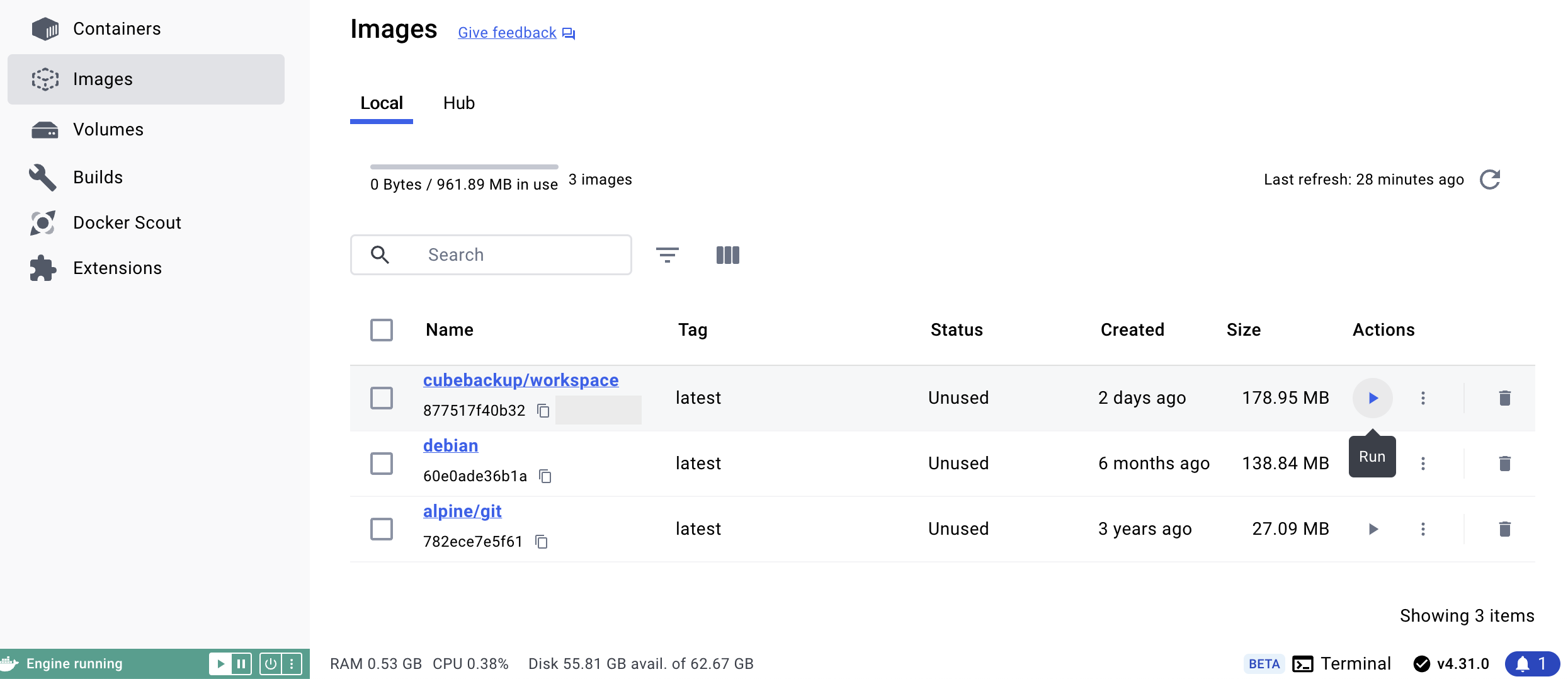1568x679 pixels.
Task: Refresh the images list
Action: (1490, 180)
